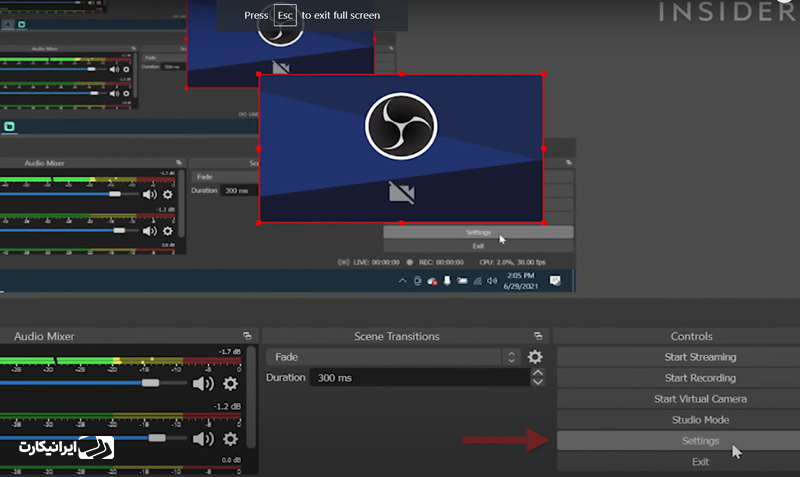Mute the second audio track speaker icon
Image resolution: width=800 pixels, height=477 pixels.
pos(203,439)
